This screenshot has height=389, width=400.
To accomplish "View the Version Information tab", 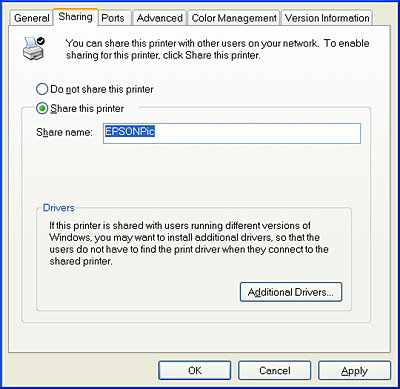I will (327, 18).
